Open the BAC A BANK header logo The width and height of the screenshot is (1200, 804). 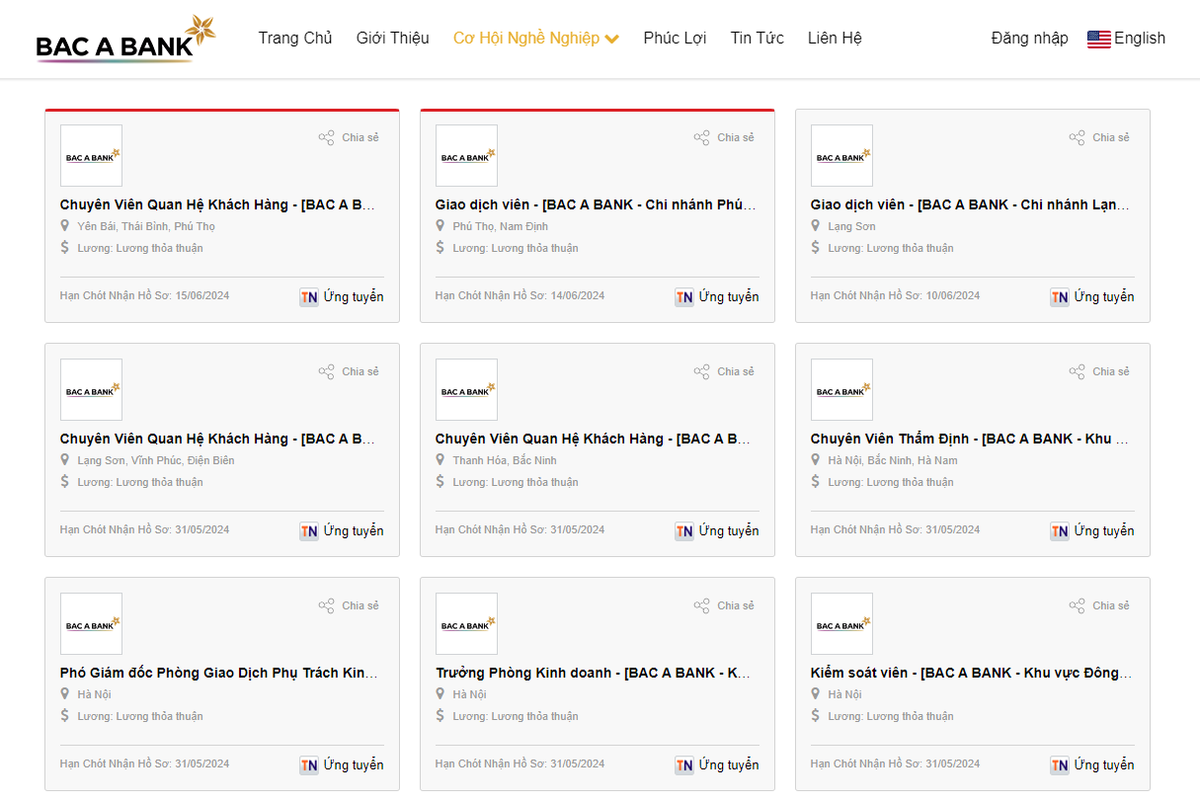126,40
